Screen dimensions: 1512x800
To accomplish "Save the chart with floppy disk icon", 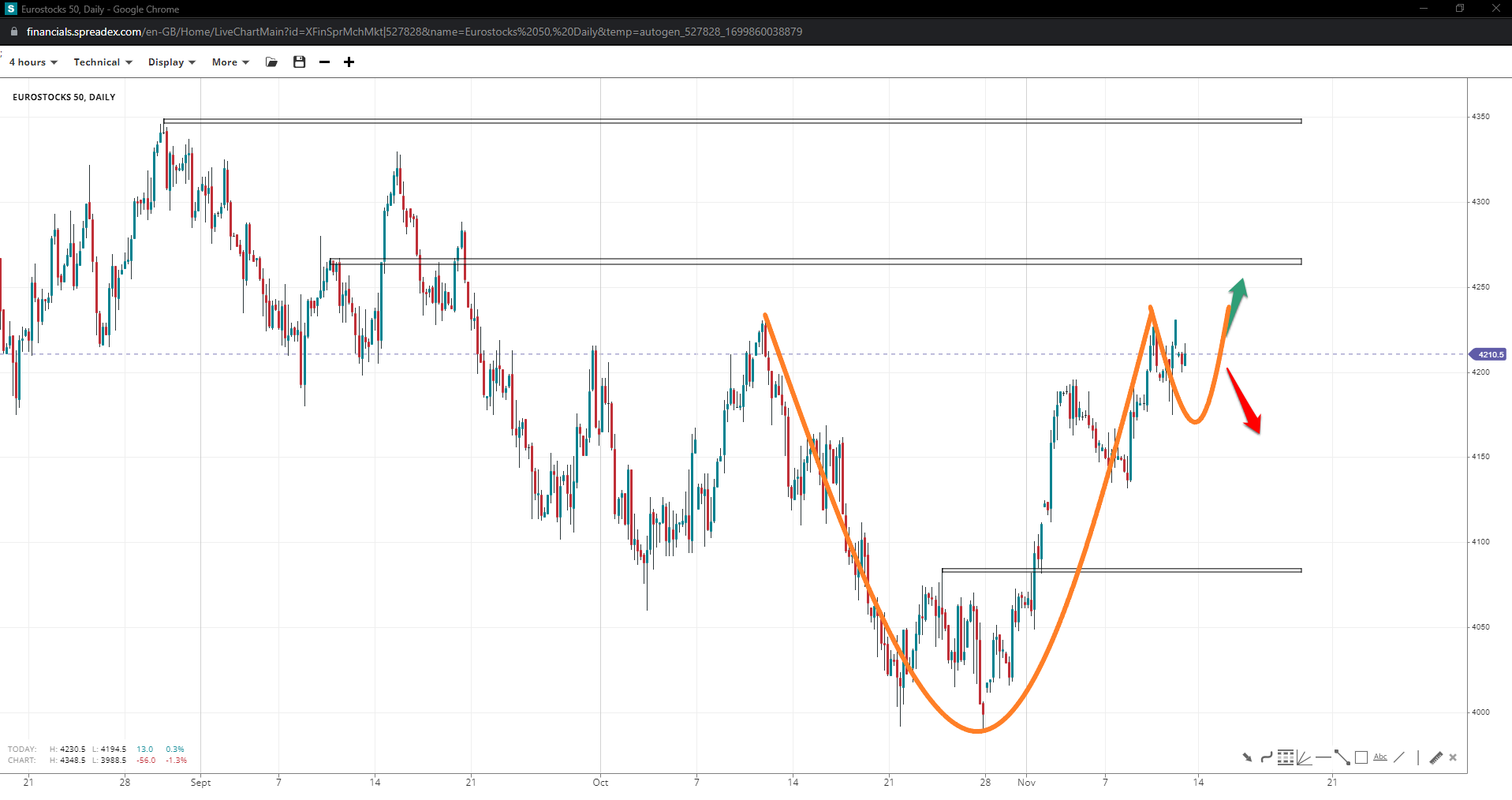I will (299, 62).
